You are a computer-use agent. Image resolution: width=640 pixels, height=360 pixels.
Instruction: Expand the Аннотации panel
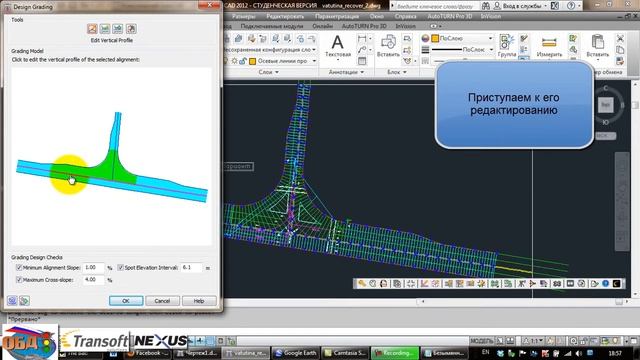pyautogui.click(x=346, y=72)
